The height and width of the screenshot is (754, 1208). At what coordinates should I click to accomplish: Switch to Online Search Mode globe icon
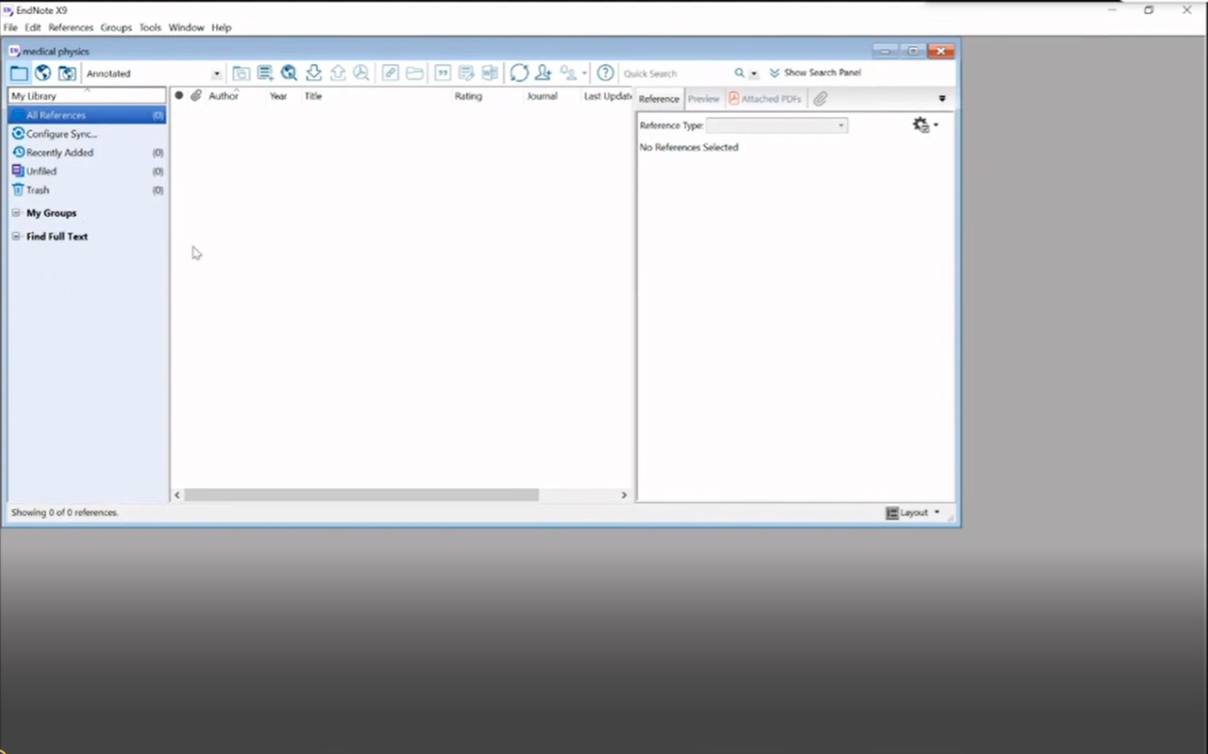coord(43,73)
